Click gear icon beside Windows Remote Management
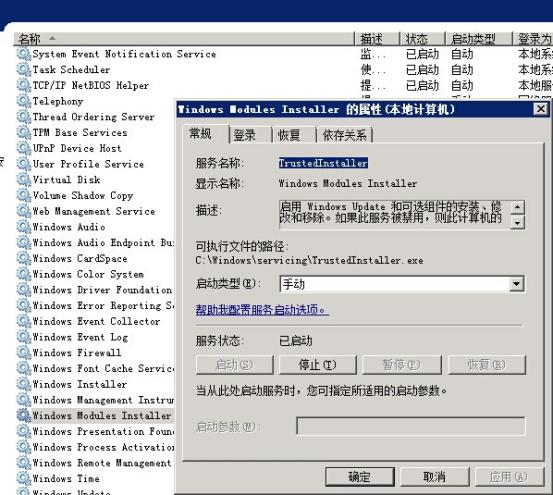This screenshot has width=553, height=495. pyautogui.click(x=24, y=463)
